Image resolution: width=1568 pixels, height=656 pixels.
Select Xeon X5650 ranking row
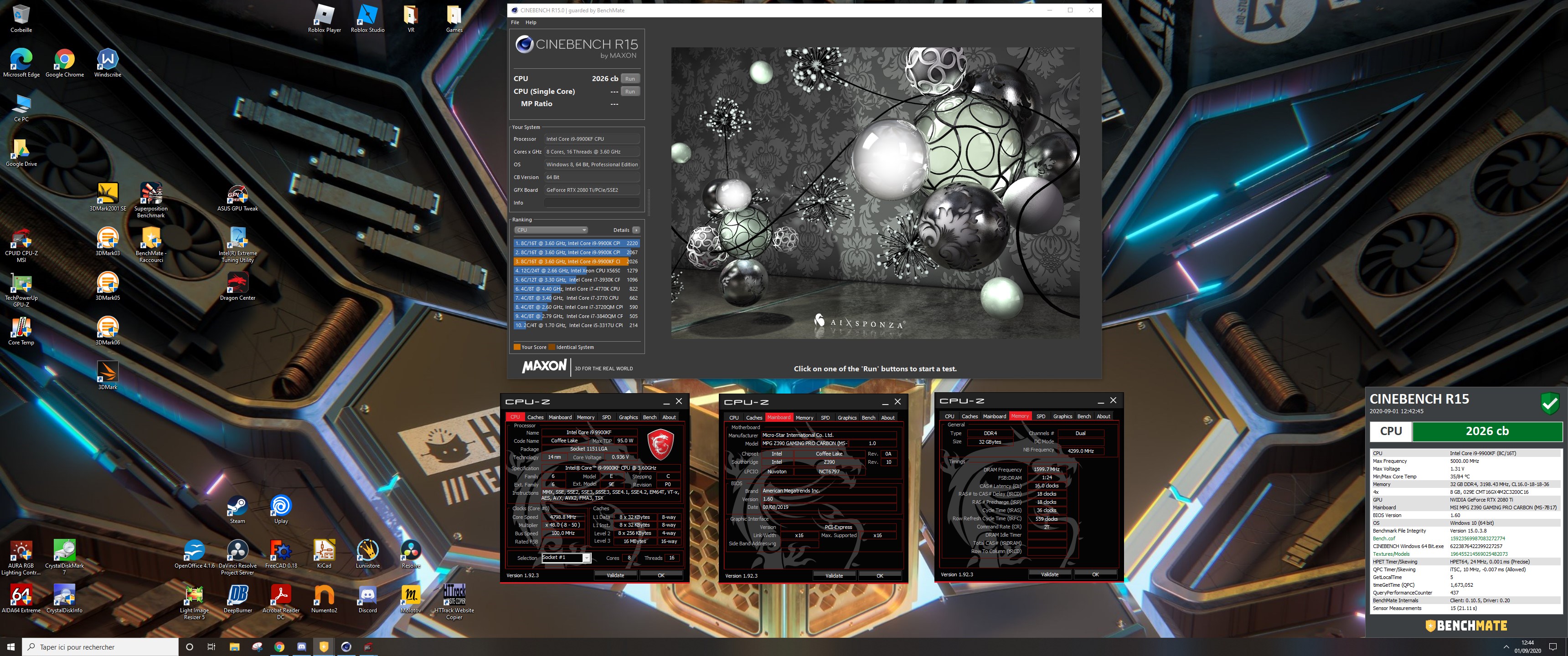[x=577, y=270]
